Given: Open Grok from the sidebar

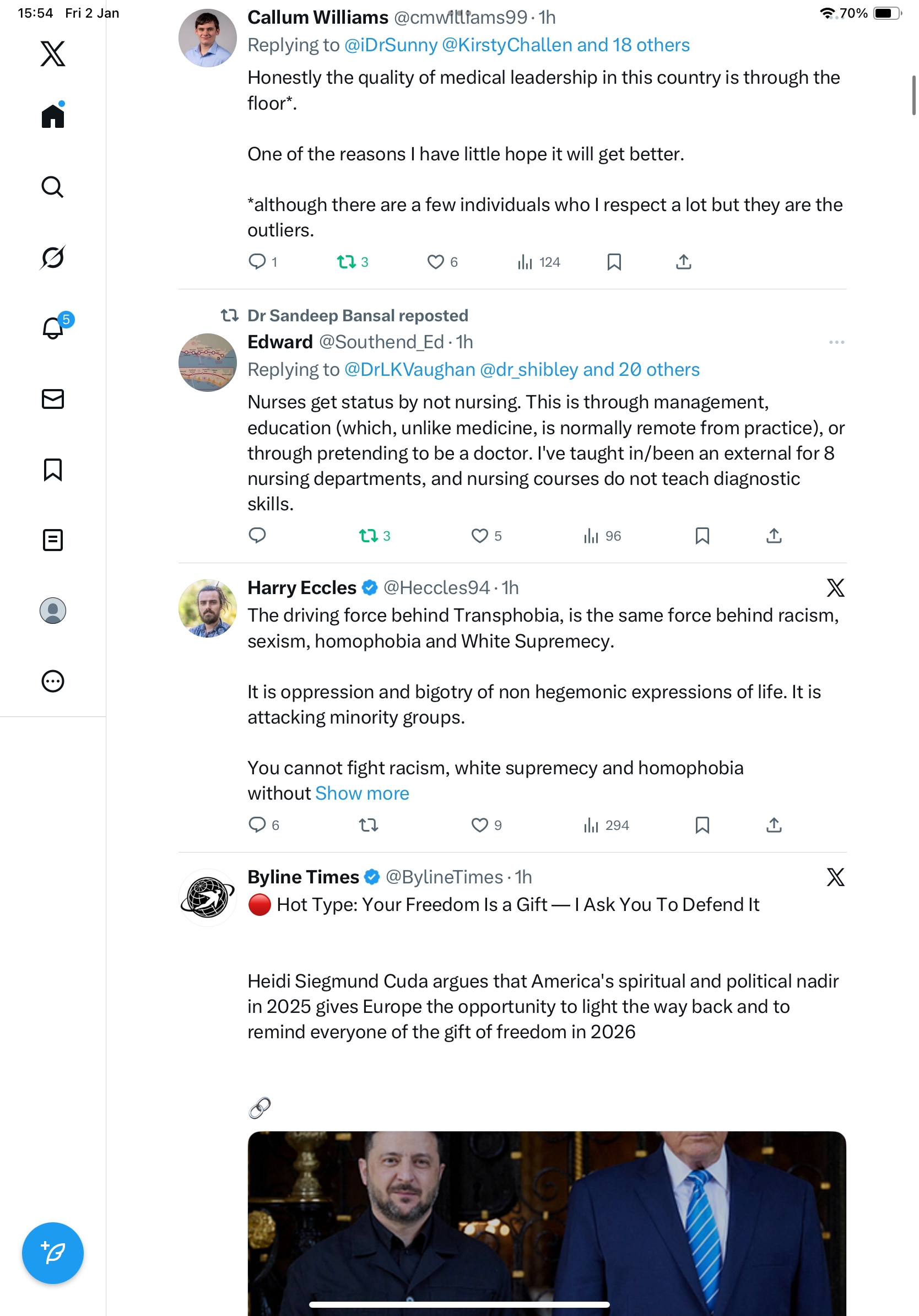Looking at the screenshot, I should pos(53,257).
